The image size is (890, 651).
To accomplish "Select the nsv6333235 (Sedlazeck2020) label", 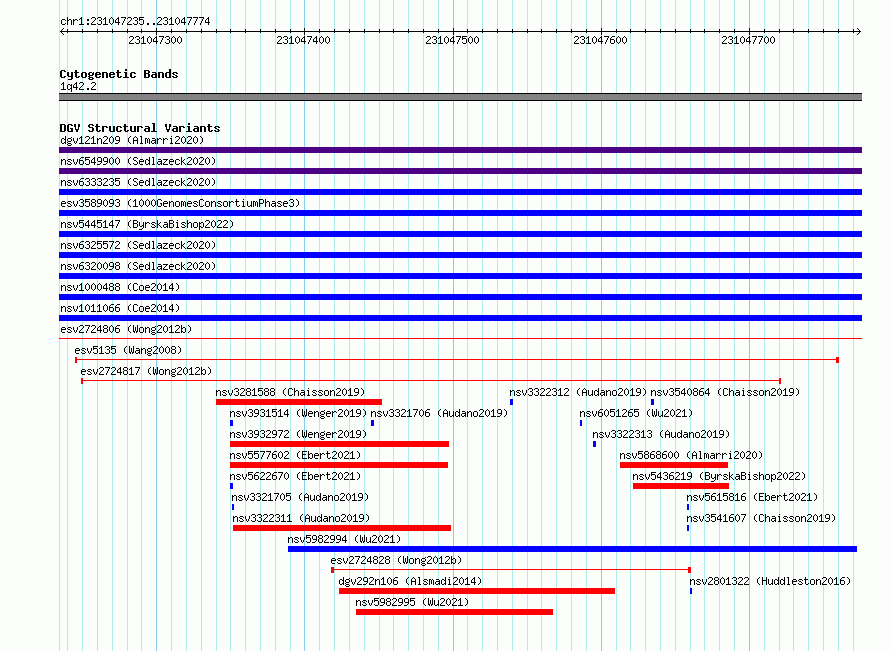I will point(138,182).
